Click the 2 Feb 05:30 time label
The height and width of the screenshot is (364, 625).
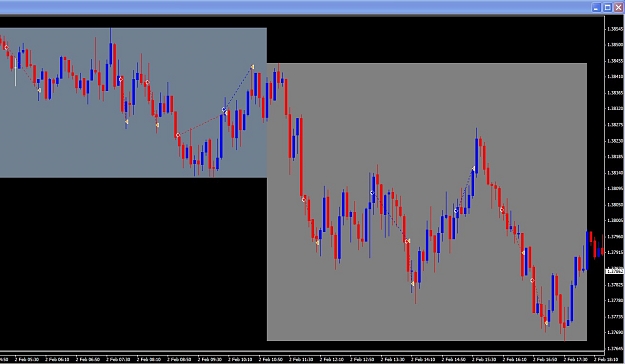coord(27,359)
